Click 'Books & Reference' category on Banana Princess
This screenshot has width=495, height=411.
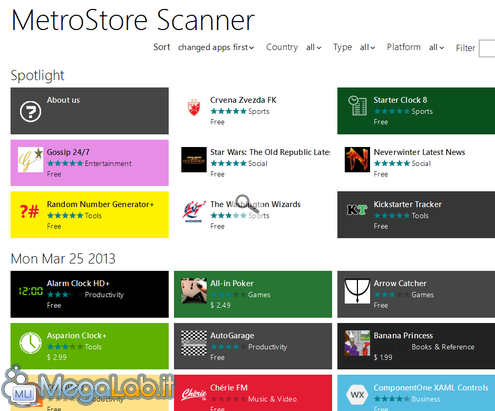point(443,347)
